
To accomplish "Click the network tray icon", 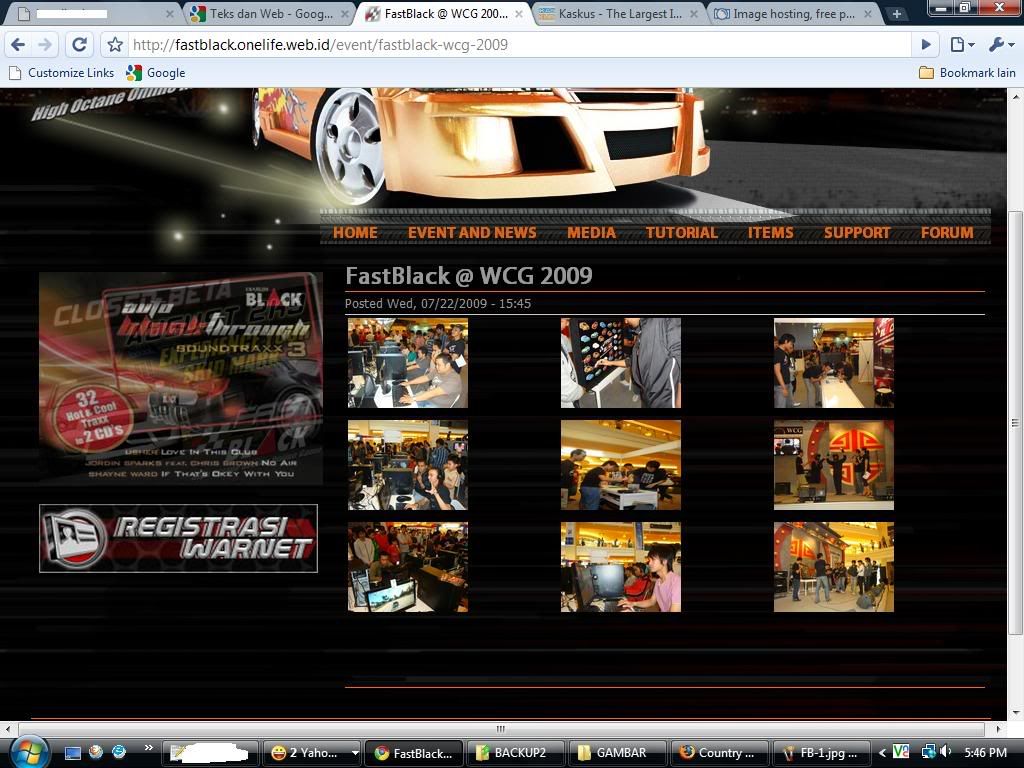I will (x=928, y=752).
